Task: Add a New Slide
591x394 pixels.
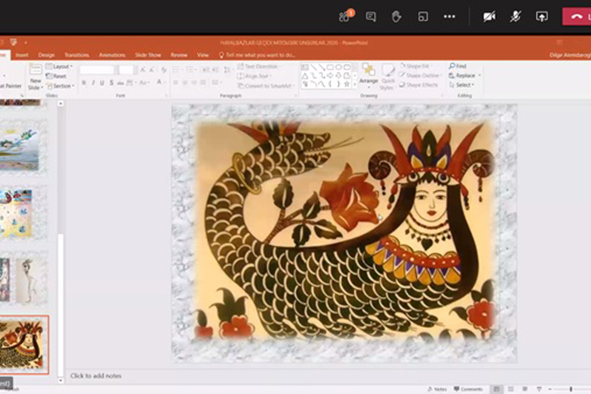Action: pos(35,77)
